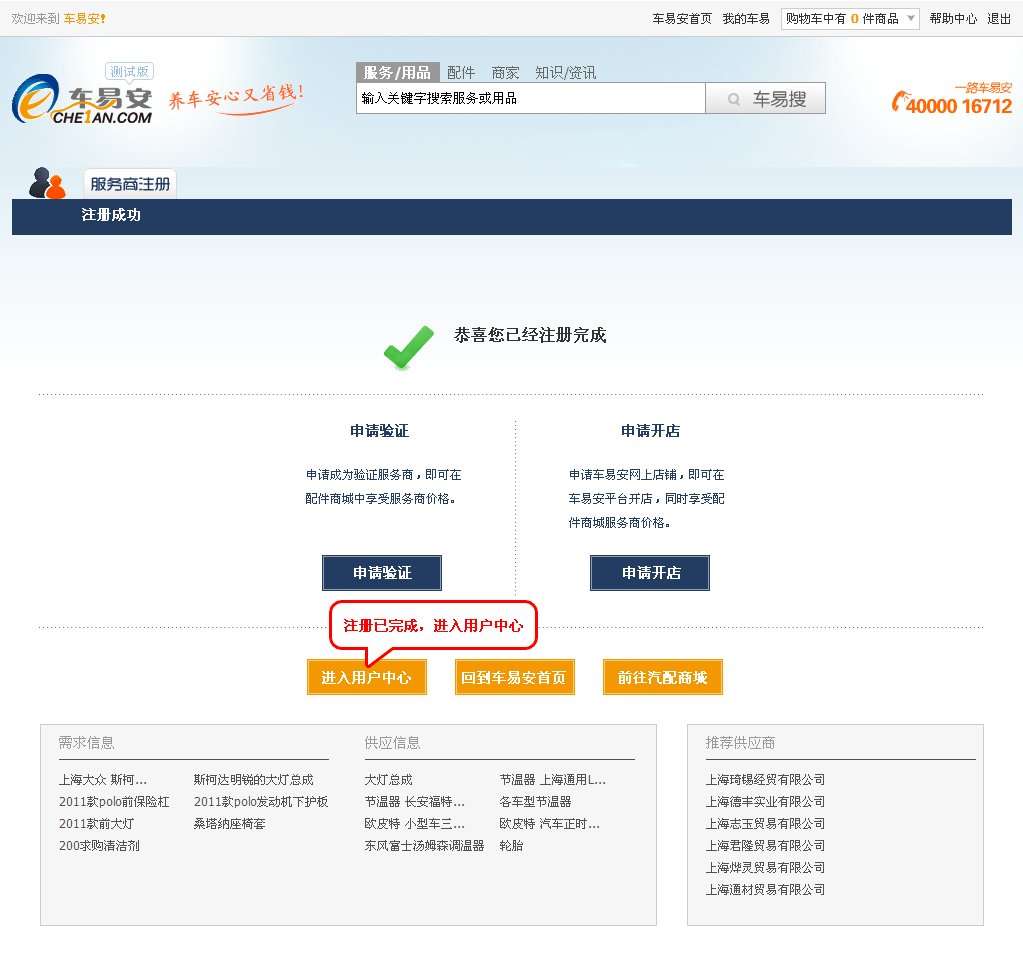Open supplier 上海德丰实业有限公司

(x=765, y=802)
